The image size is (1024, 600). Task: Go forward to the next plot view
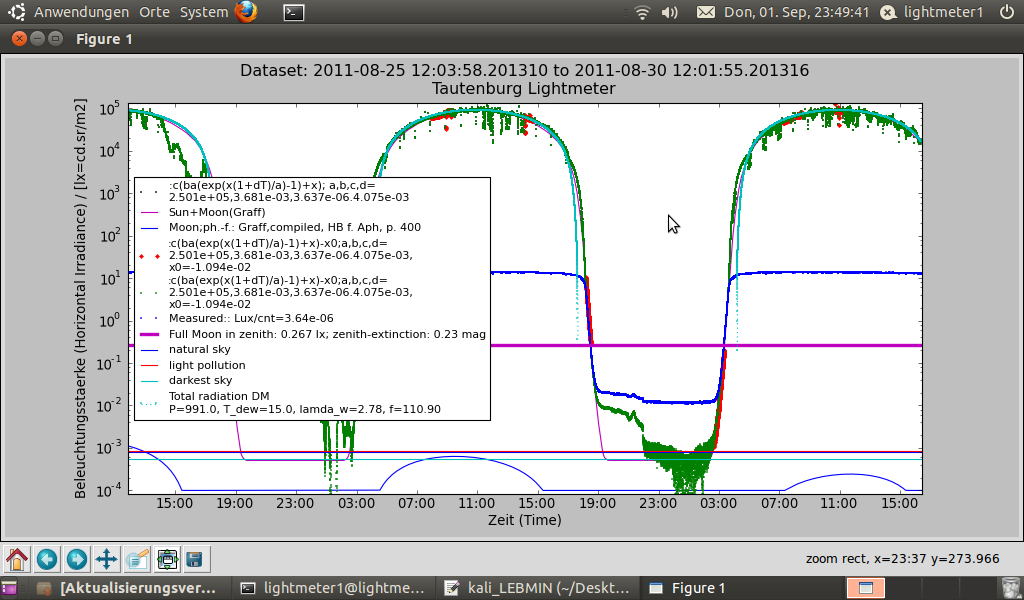coord(76,560)
